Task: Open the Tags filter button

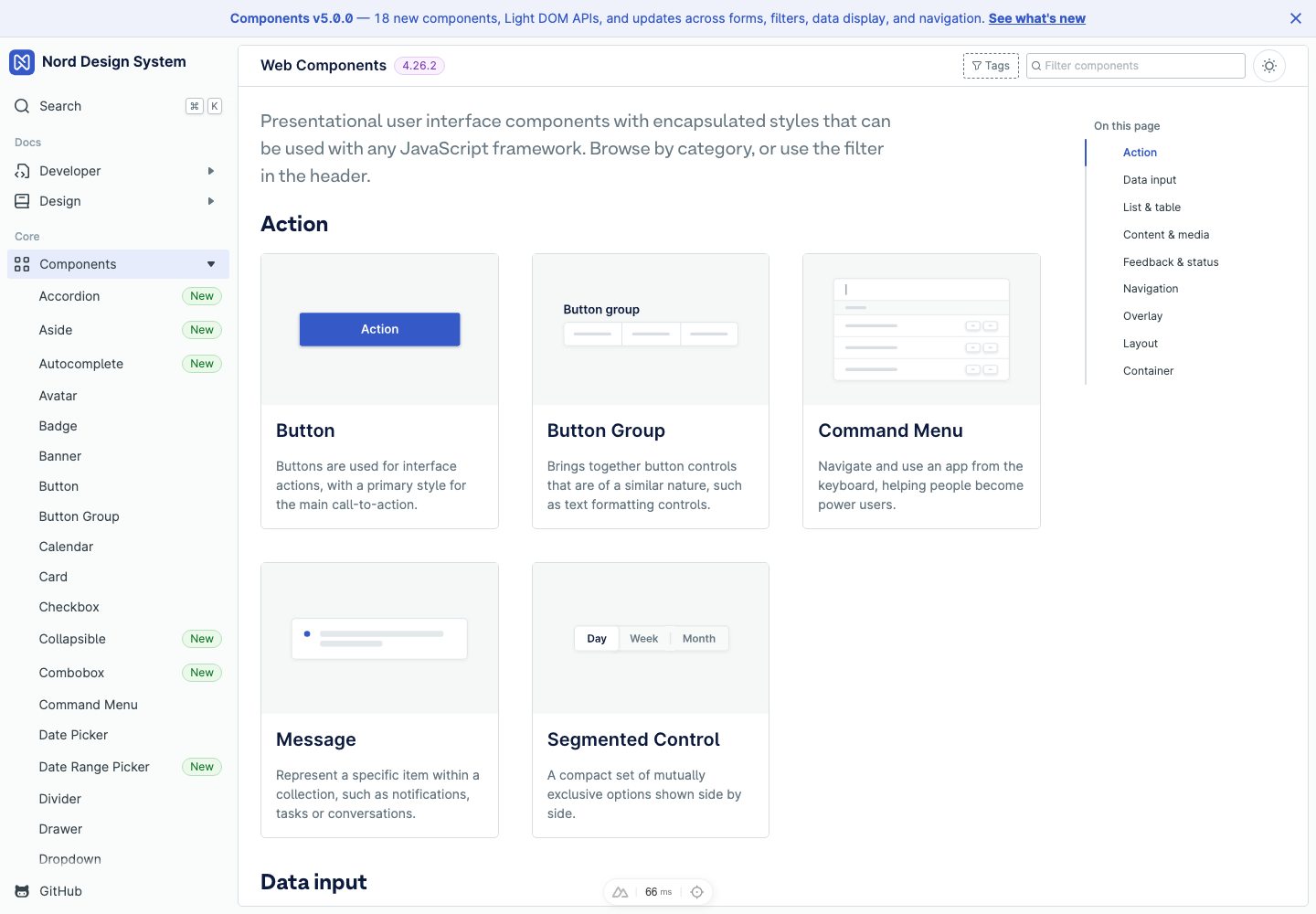Action: tap(991, 66)
